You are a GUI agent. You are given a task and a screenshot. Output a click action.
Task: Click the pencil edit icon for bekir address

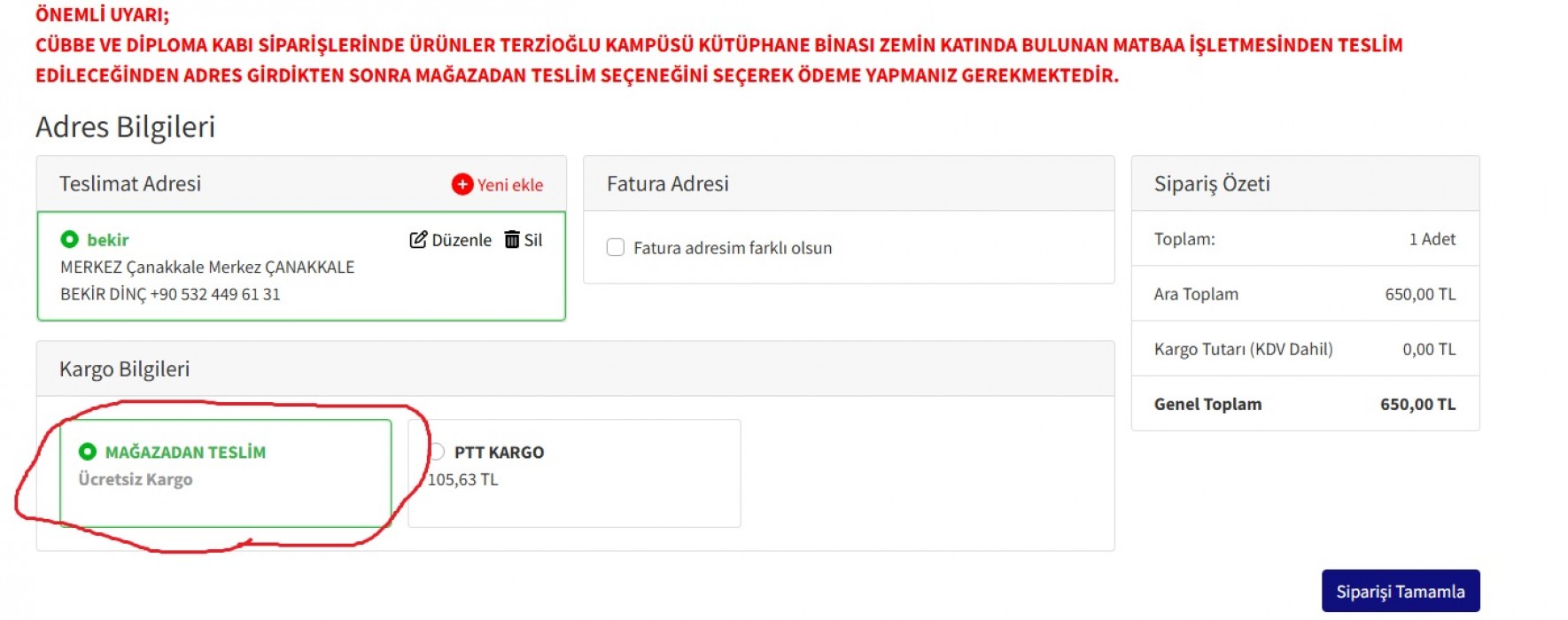418,240
